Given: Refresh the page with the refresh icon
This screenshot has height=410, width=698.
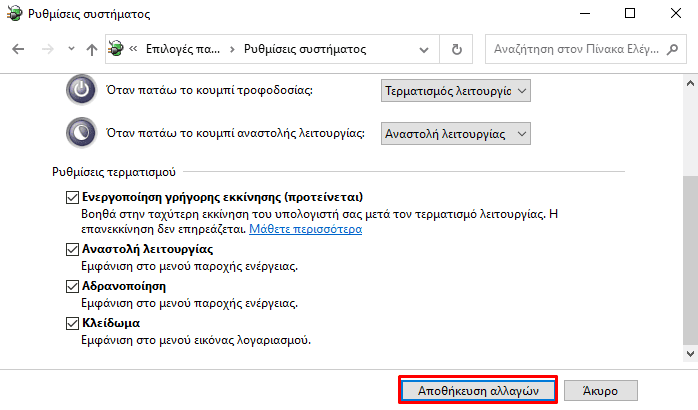Looking at the screenshot, I should [456, 49].
